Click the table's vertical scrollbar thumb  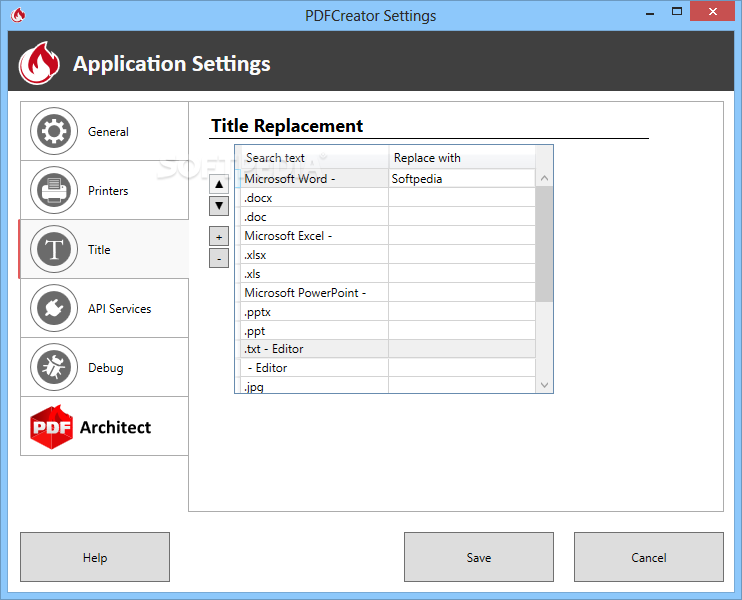544,244
